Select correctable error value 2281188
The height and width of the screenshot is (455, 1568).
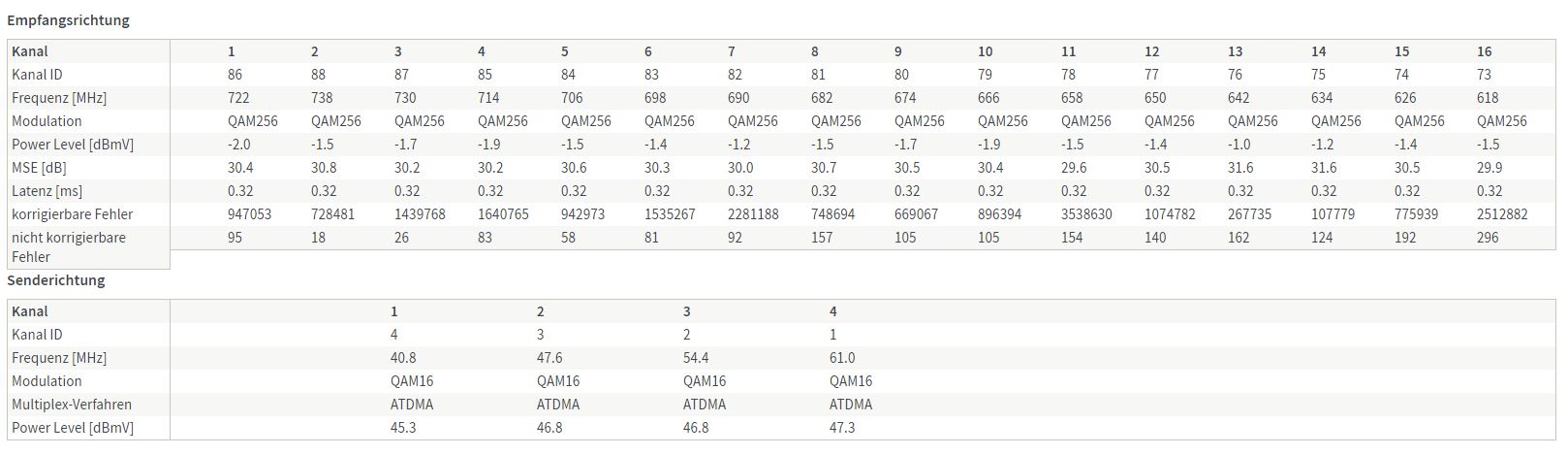point(753,214)
